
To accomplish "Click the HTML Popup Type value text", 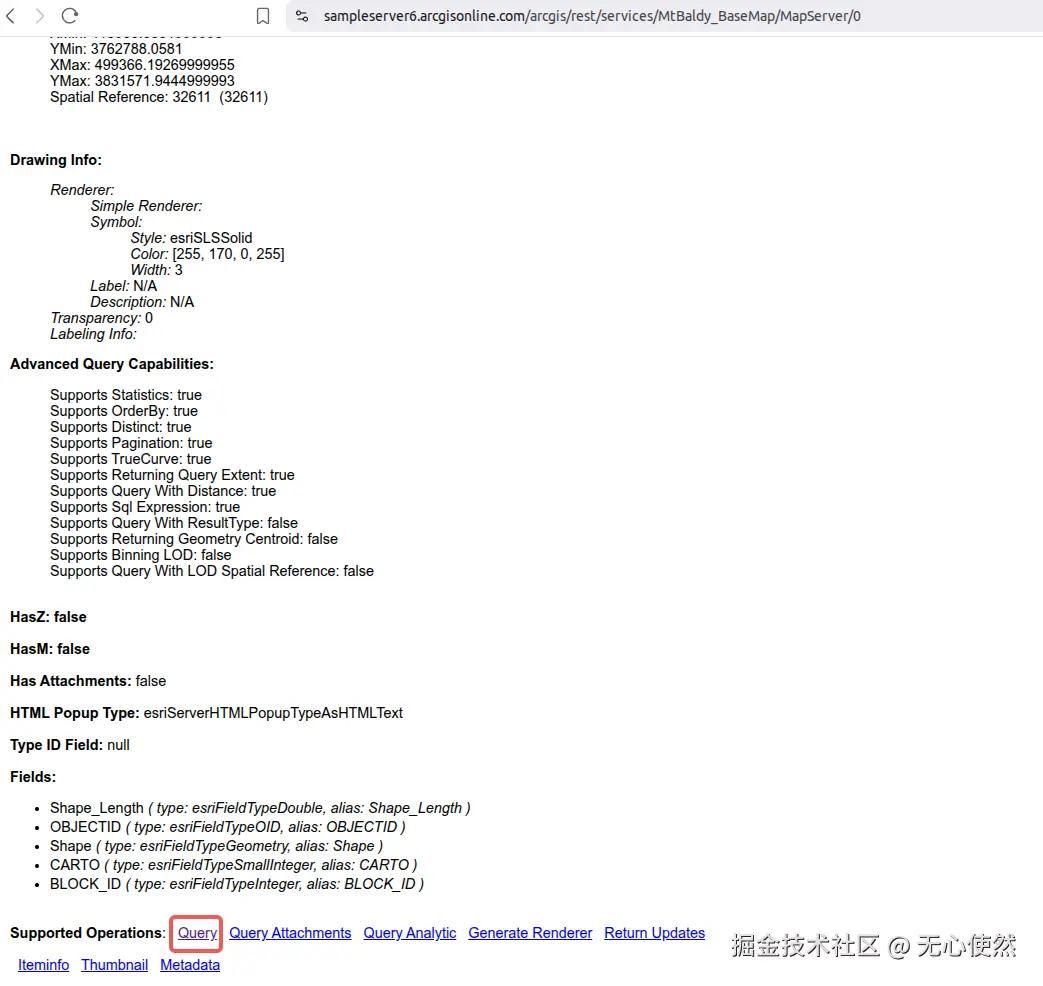I will click(x=273, y=713).
